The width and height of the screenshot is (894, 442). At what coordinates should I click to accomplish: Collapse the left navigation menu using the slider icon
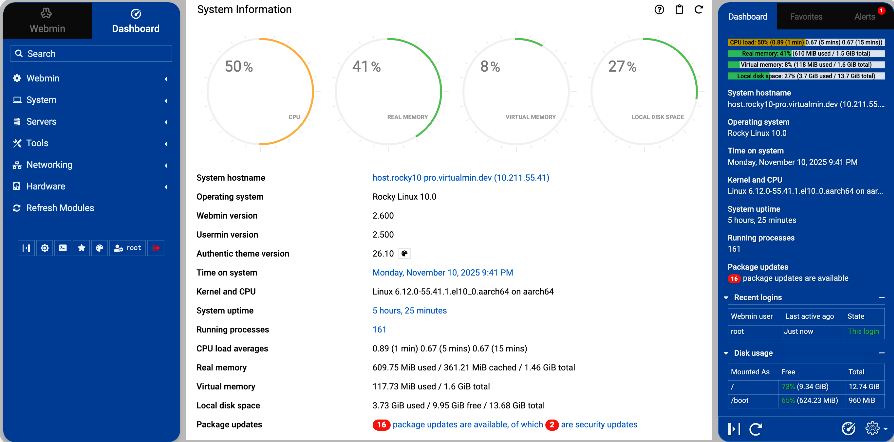click(x=27, y=247)
